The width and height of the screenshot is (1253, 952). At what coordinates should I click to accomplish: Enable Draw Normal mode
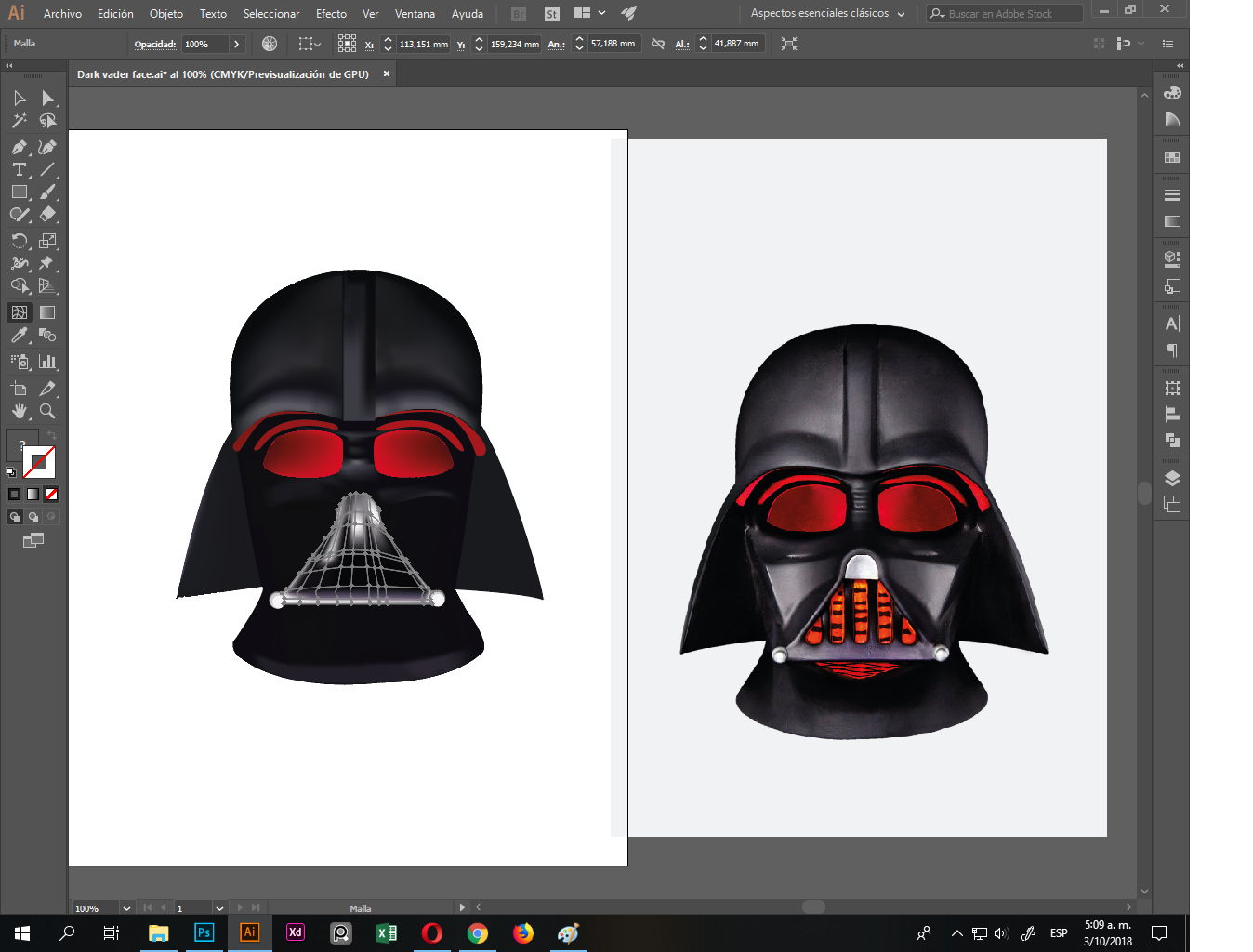coord(14,517)
